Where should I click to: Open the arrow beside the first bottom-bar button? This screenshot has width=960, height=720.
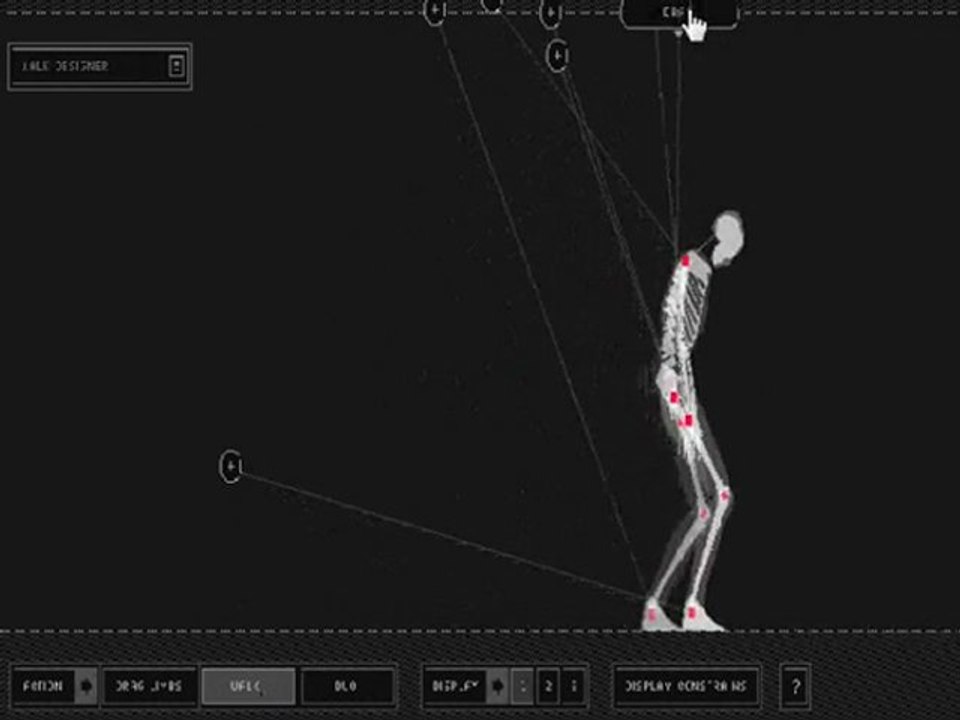tap(86, 686)
